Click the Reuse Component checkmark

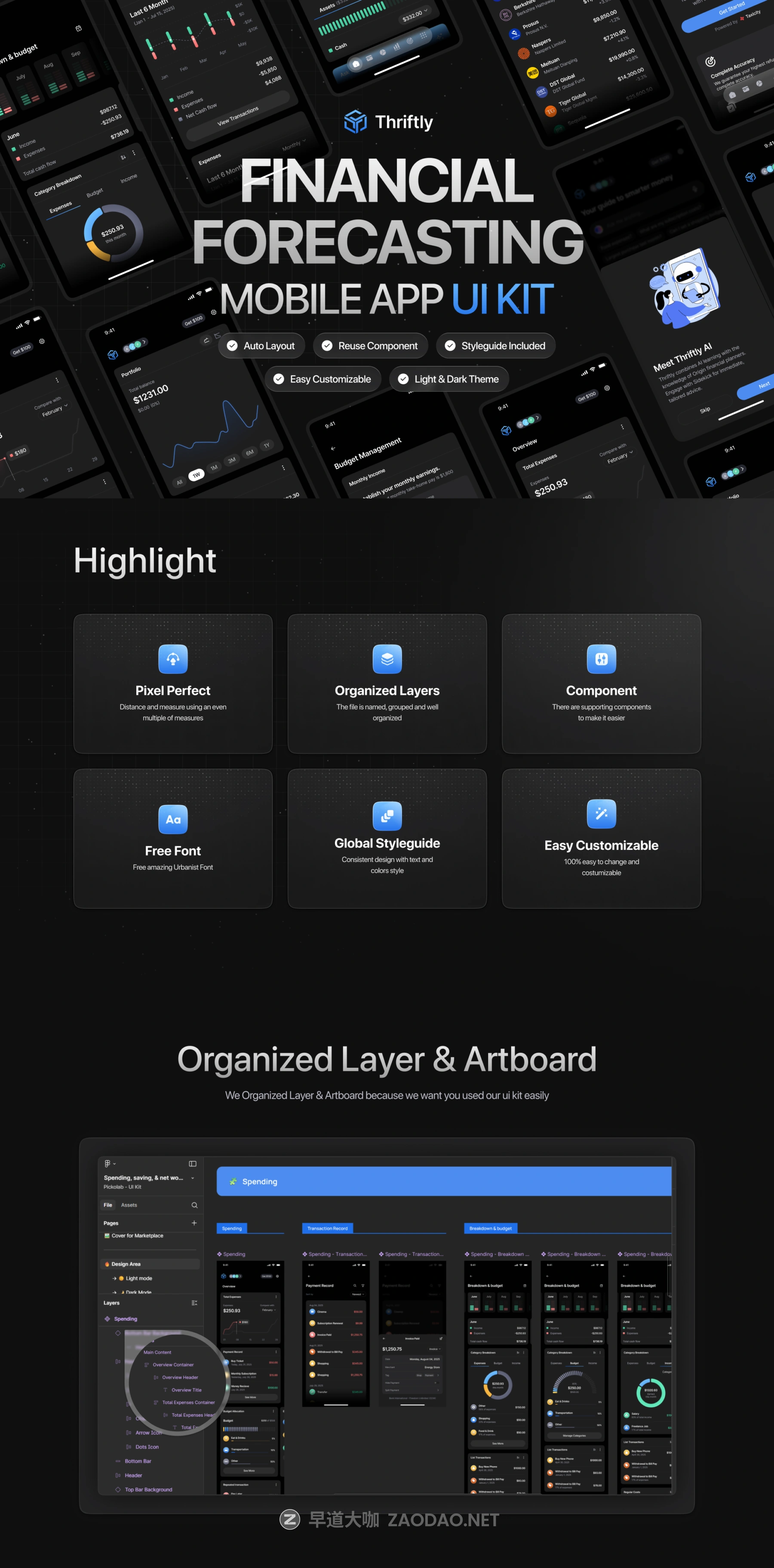[x=327, y=346]
